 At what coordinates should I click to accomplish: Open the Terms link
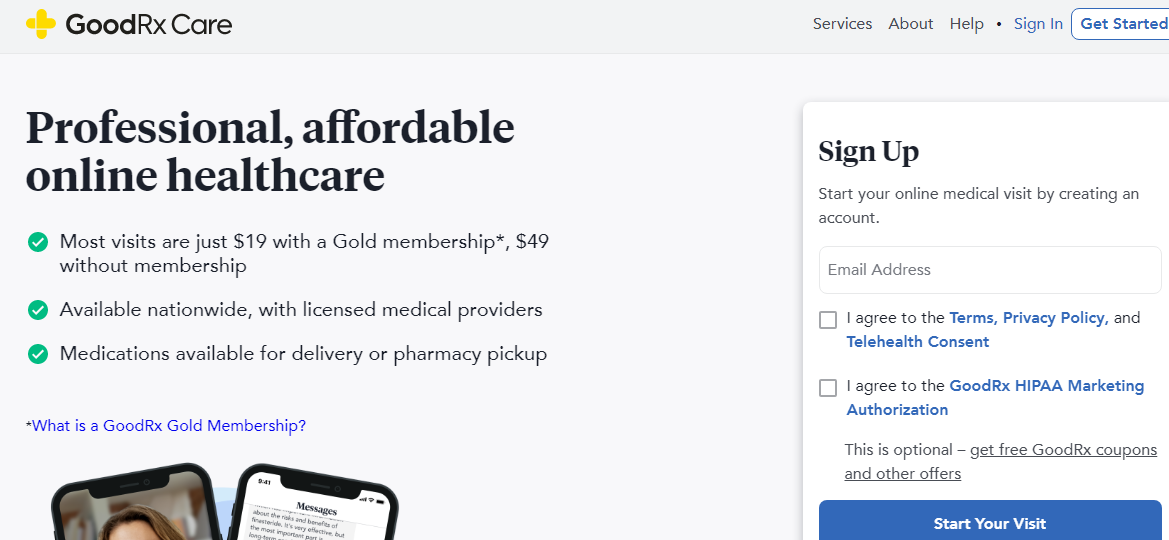[971, 318]
